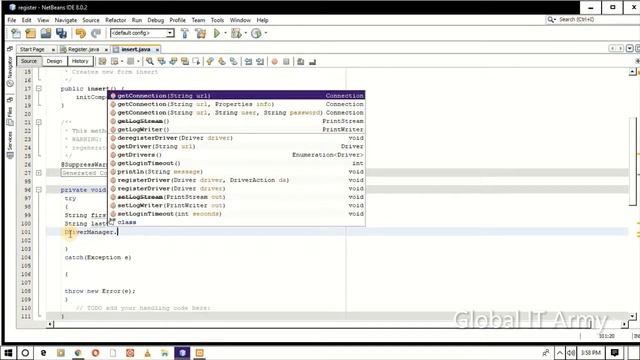Select getLoginTimeout() completion item
The height and width of the screenshot is (360, 640).
(x=236, y=163)
